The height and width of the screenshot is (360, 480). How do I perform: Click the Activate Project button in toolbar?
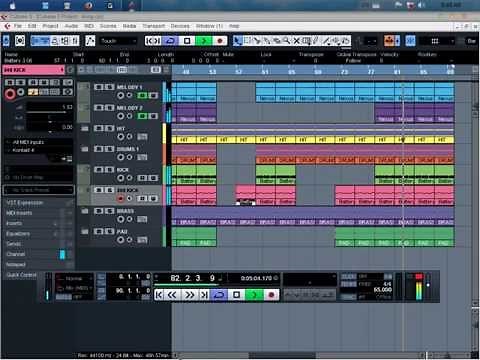click(6, 41)
